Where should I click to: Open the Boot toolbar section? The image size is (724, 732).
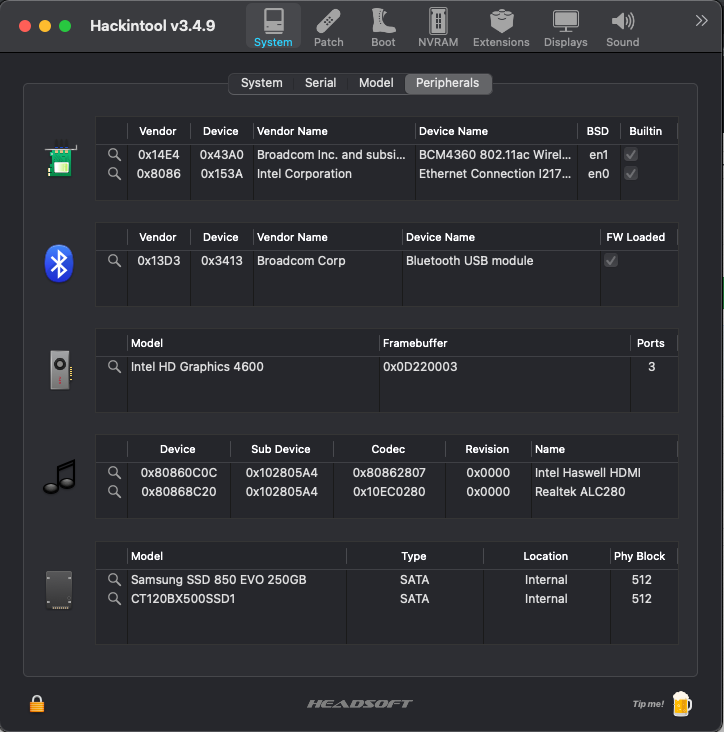[383, 27]
